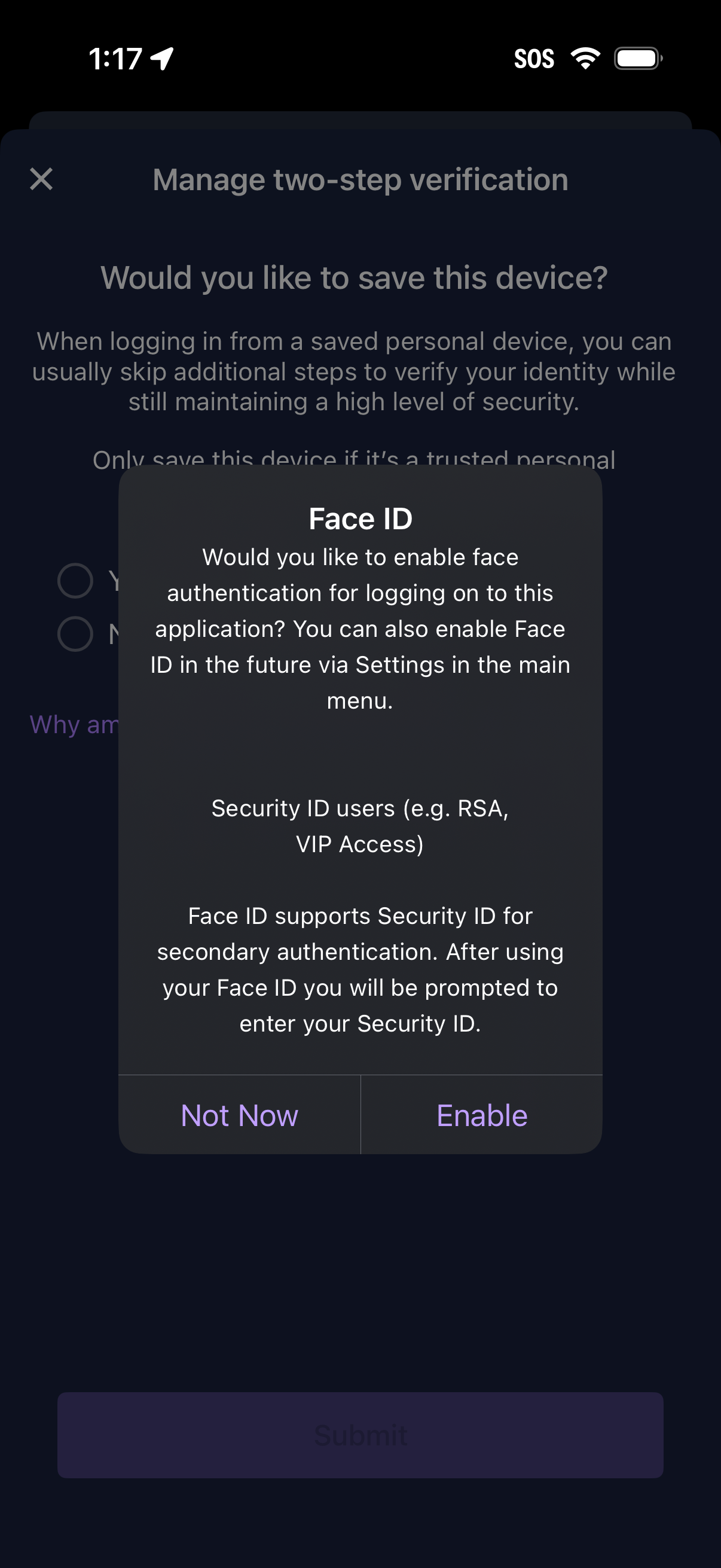The width and height of the screenshot is (721, 1568).
Task: Tap the battery indicator icon
Action: click(638, 59)
